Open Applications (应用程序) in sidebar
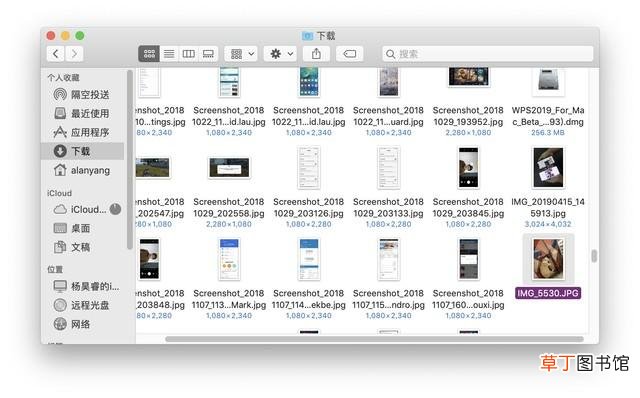The image size is (640, 398). pos(82,132)
